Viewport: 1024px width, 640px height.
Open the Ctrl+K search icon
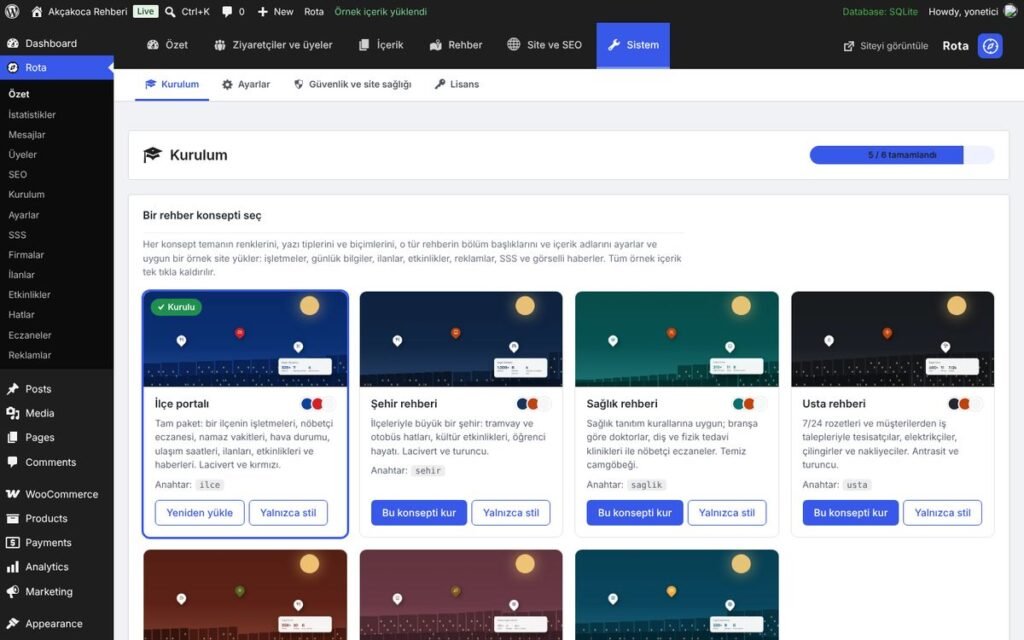tap(170, 12)
